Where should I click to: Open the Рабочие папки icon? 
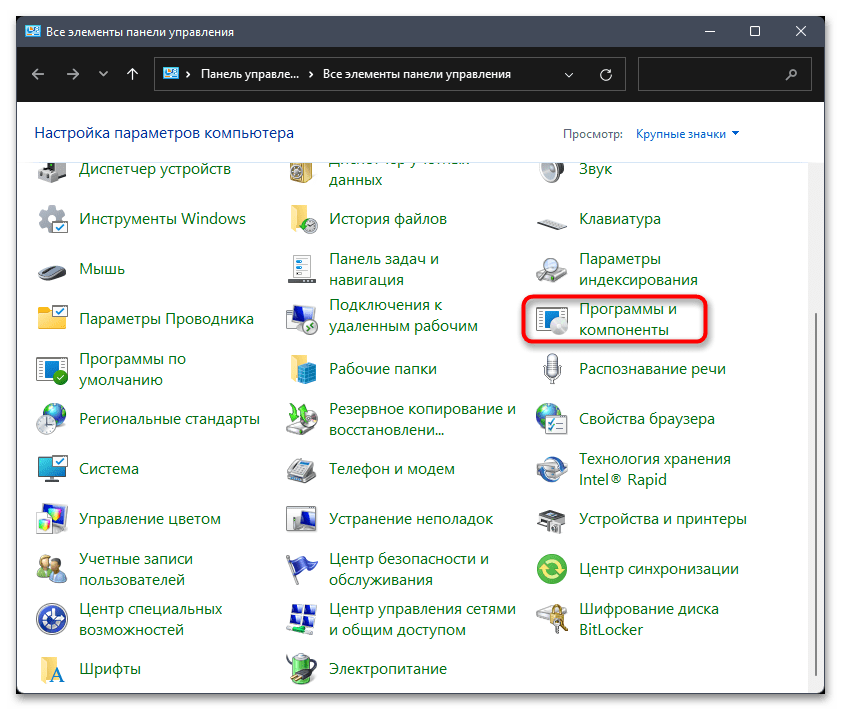click(x=303, y=369)
